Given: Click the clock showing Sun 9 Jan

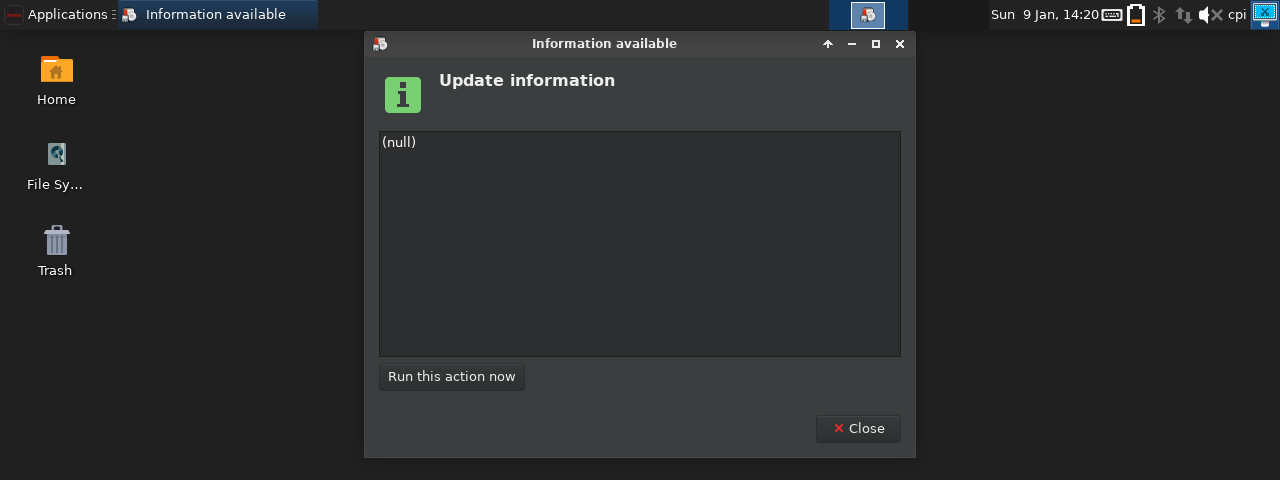Looking at the screenshot, I should [1044, 15].
